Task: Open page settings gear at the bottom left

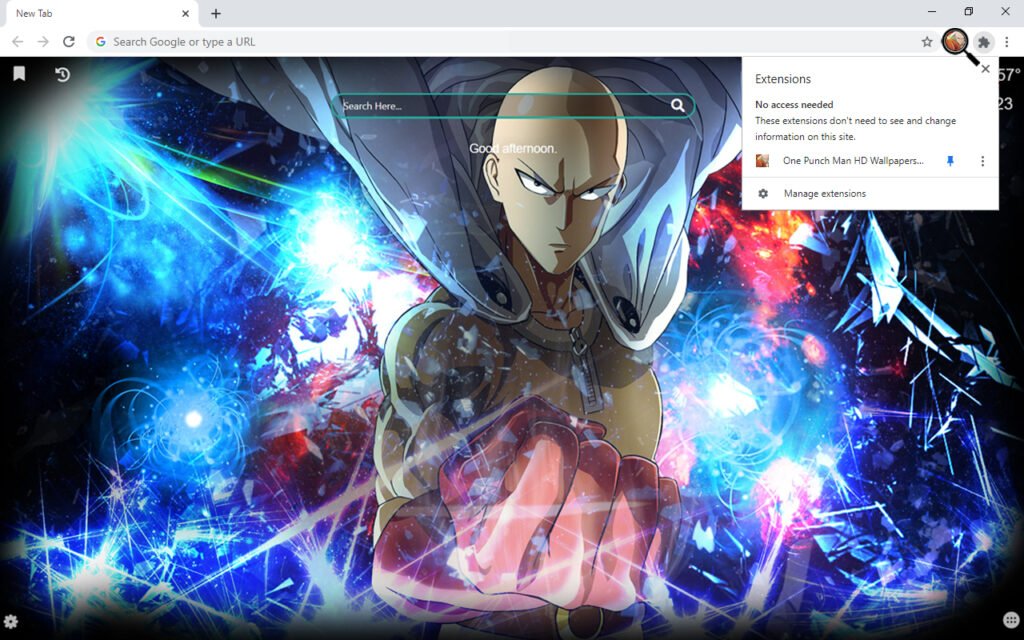Action: (10, 621)
